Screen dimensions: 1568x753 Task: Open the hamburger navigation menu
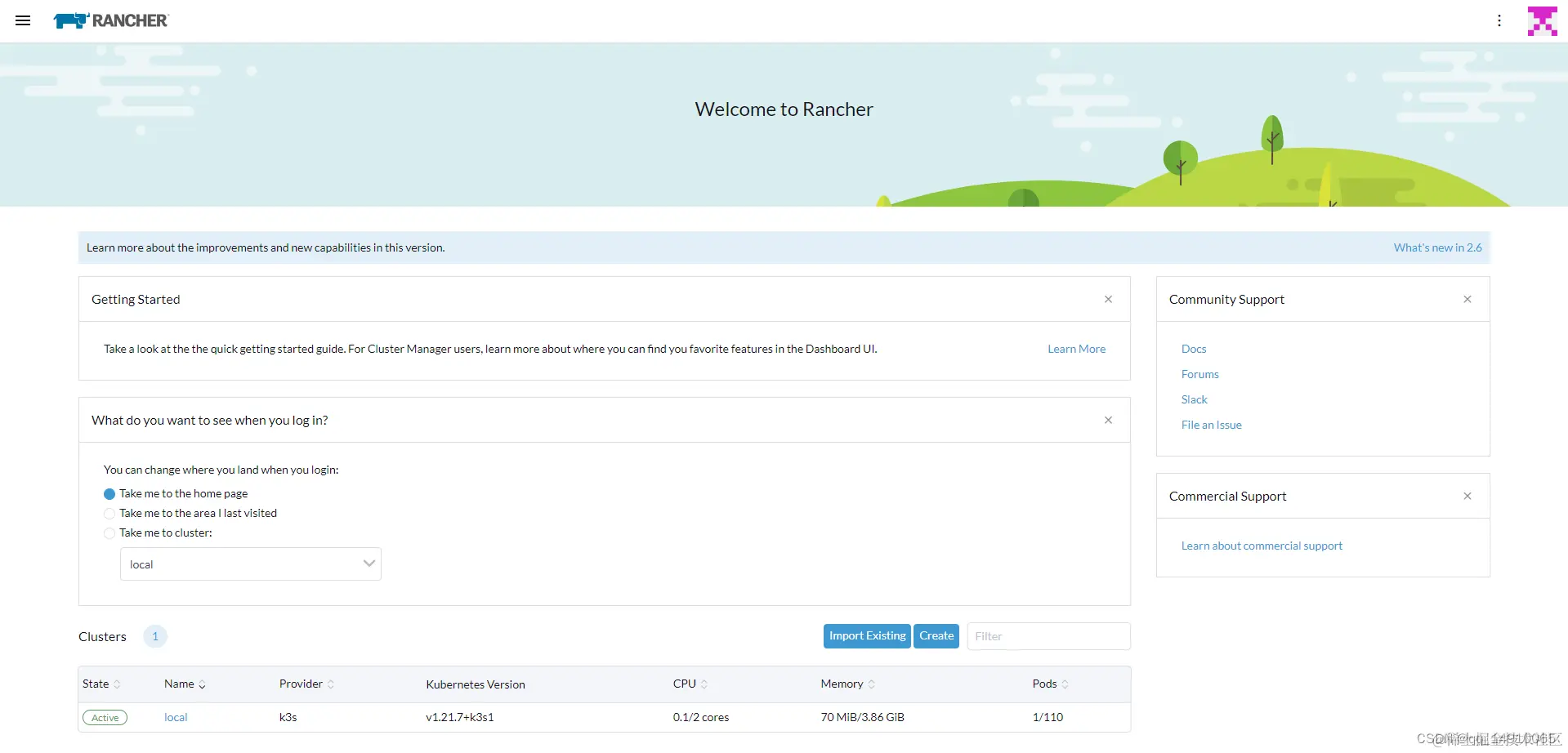coord(23,20)
